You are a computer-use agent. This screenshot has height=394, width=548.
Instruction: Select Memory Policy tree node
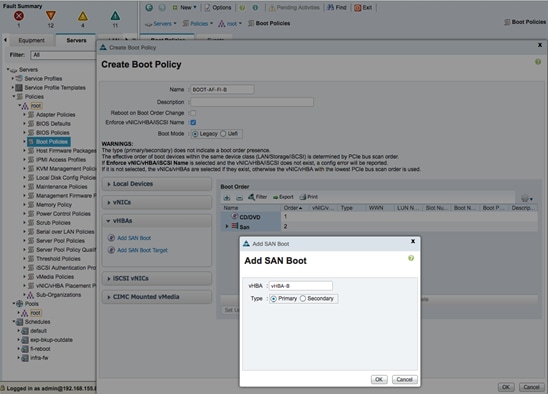pyautogui.click(x=54, y=205)
